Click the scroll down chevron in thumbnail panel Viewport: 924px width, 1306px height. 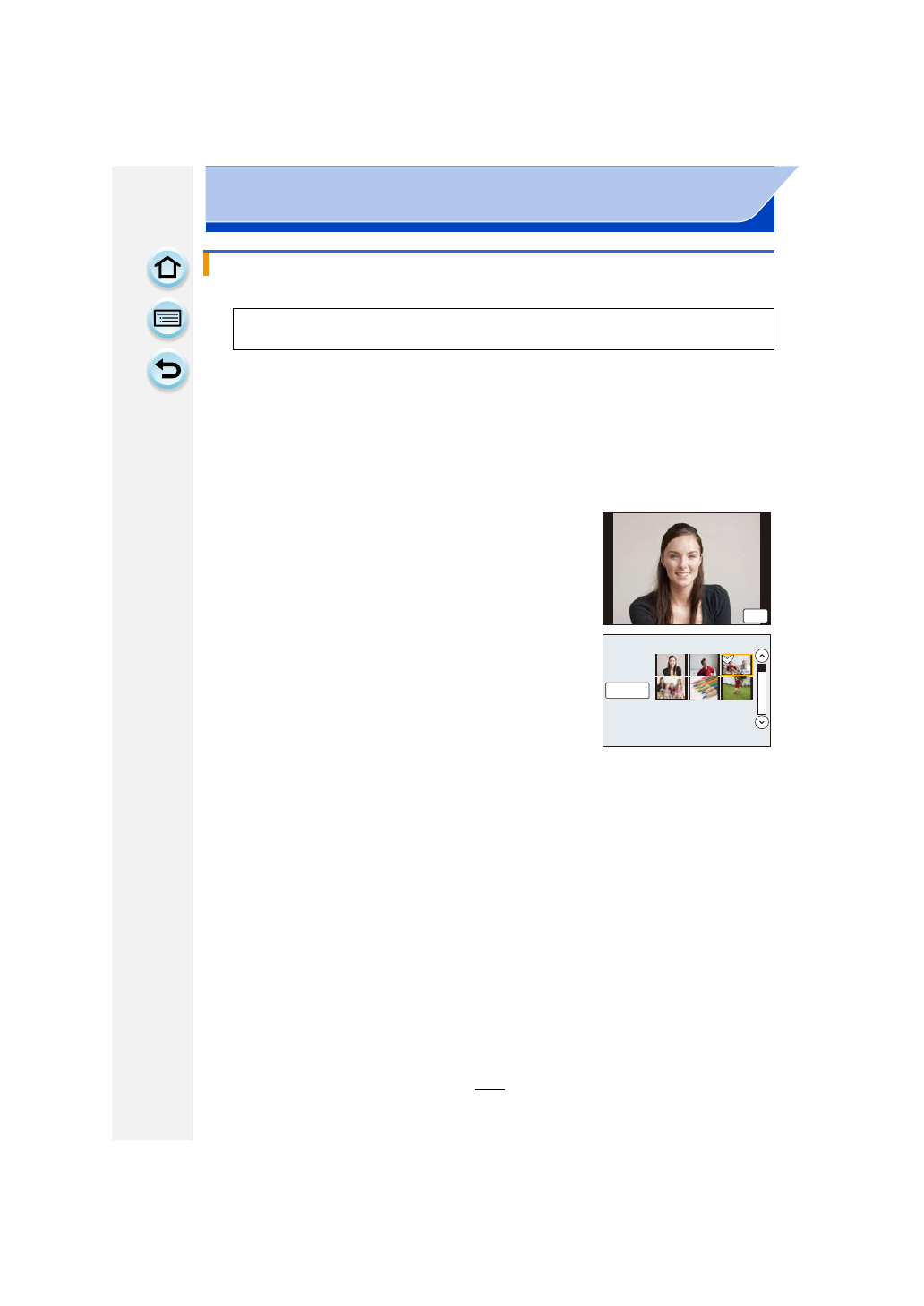pyautogui.click(x=762, y=722)
